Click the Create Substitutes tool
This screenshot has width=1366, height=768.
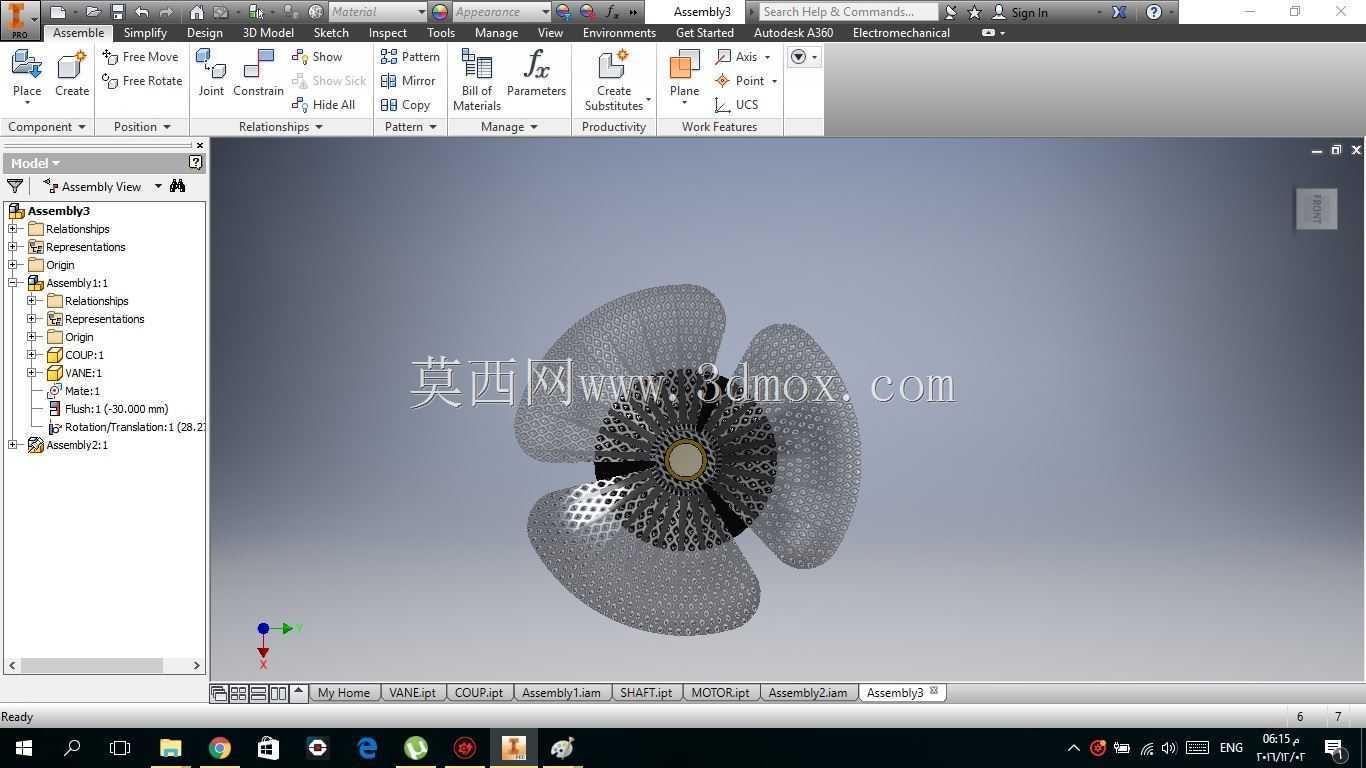[614, 80]
